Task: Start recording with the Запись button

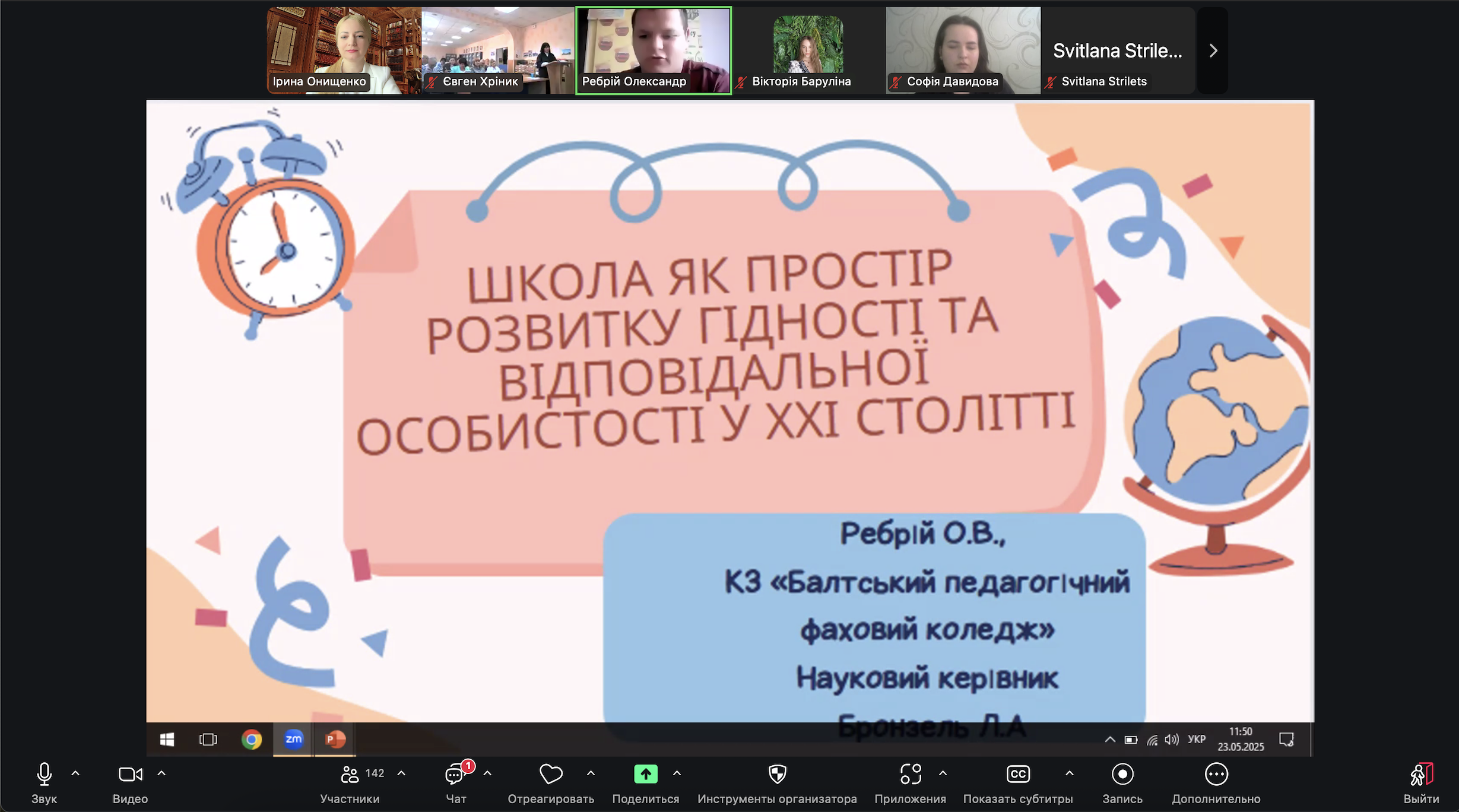Action: point(1122,774)
